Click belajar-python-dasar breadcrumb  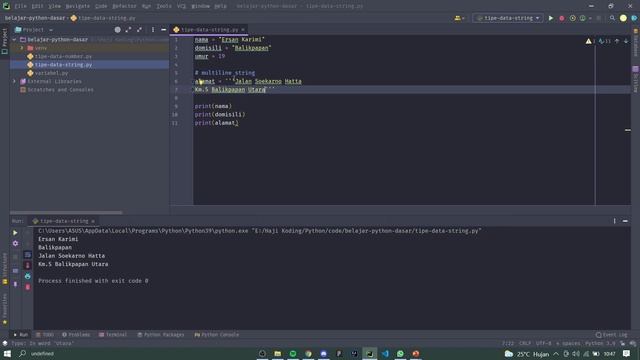(35, 18)
